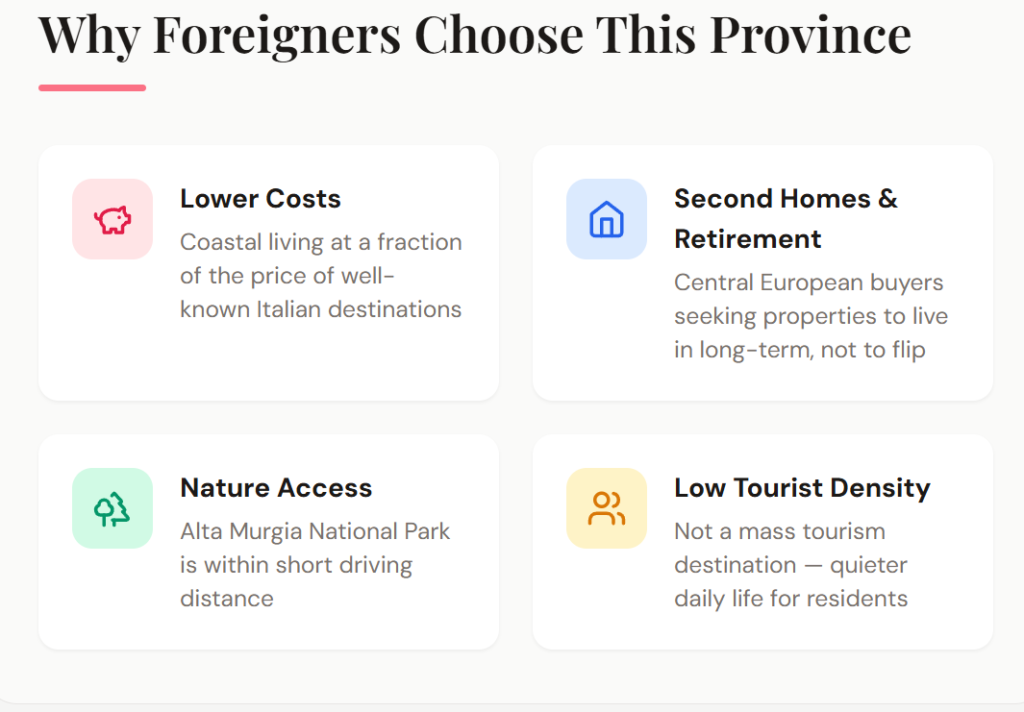Click the Alta Murgia National Park text

[315, 531]
